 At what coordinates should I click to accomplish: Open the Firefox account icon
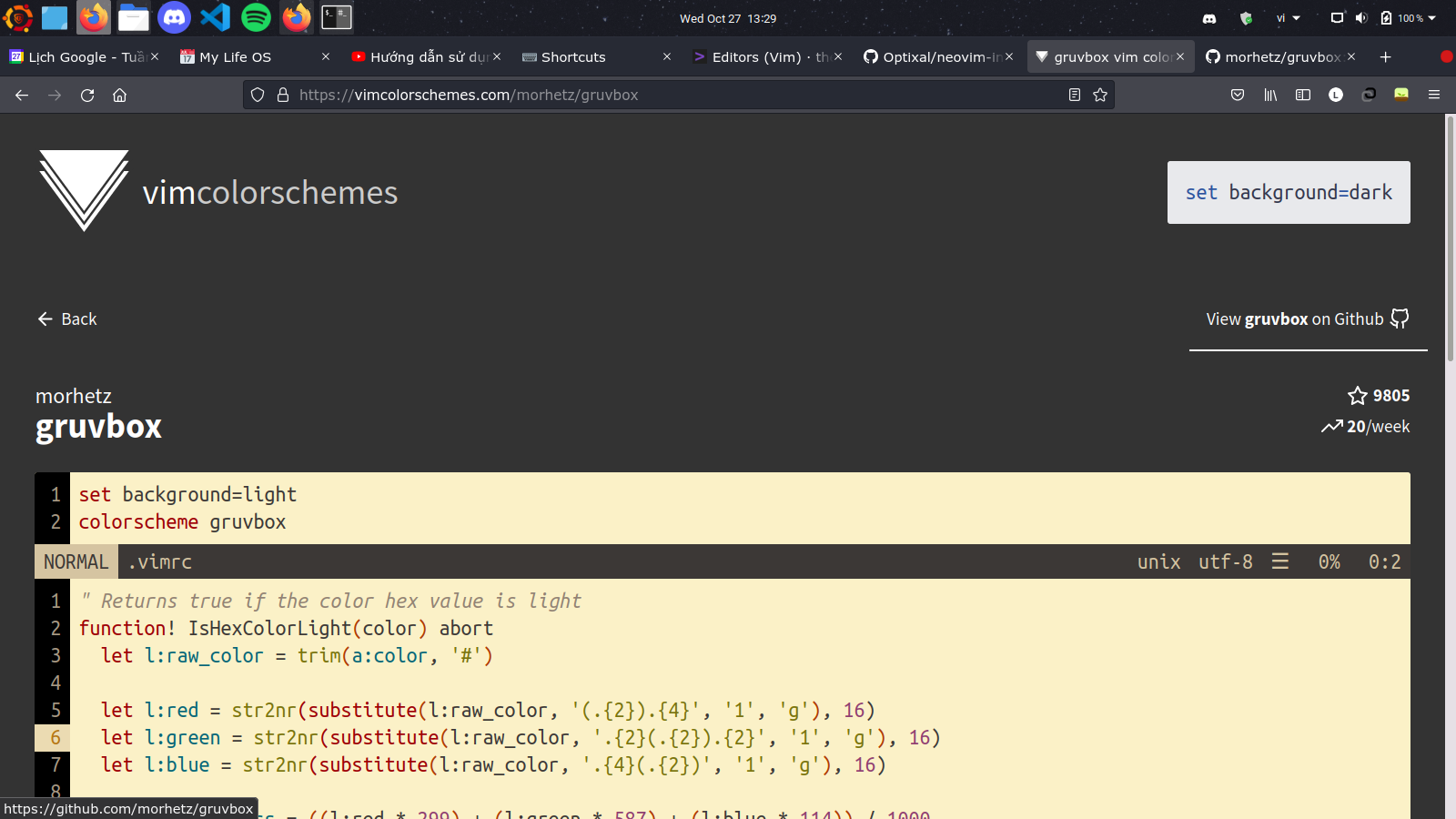[1336, 95]
